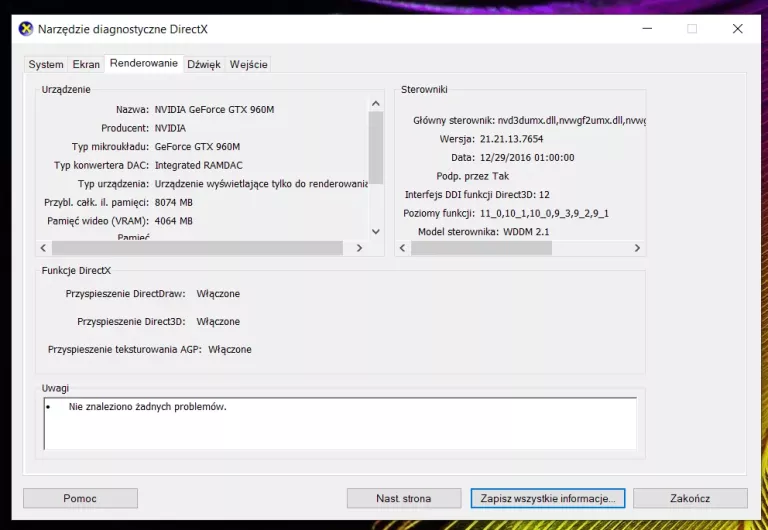Click right arrow of Sterowniki horizontal scrollbar
This screenshot has width=768, height=530.
click(637, 248)
